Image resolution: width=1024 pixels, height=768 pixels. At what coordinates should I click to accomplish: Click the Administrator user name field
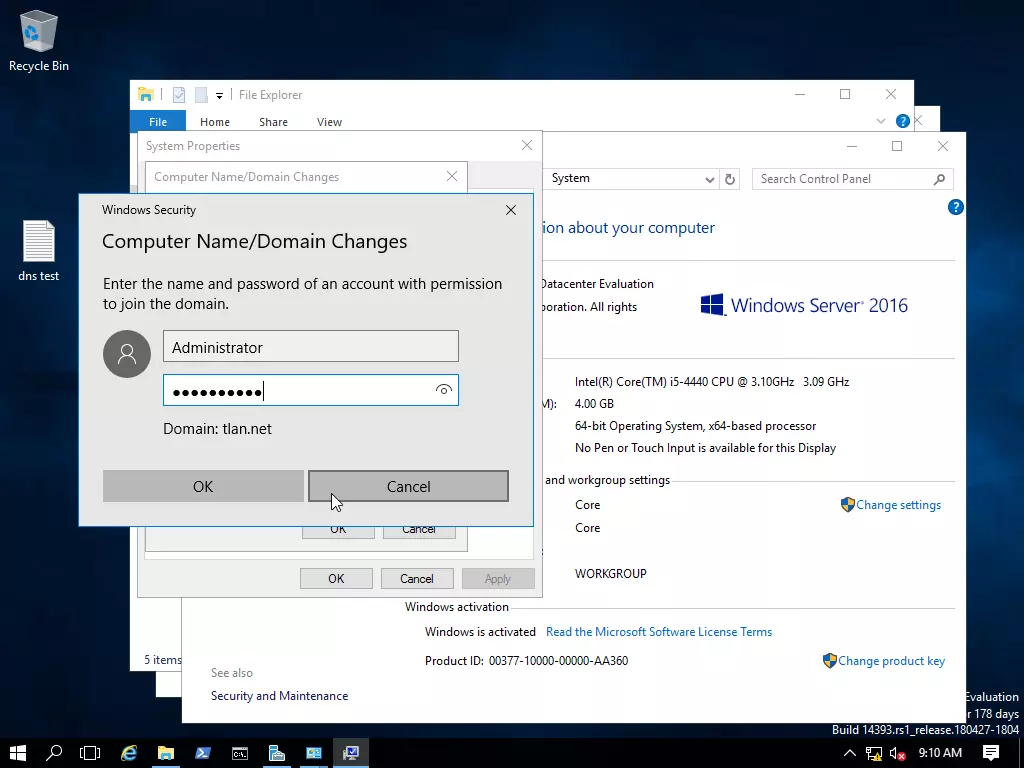pos(311,346)
